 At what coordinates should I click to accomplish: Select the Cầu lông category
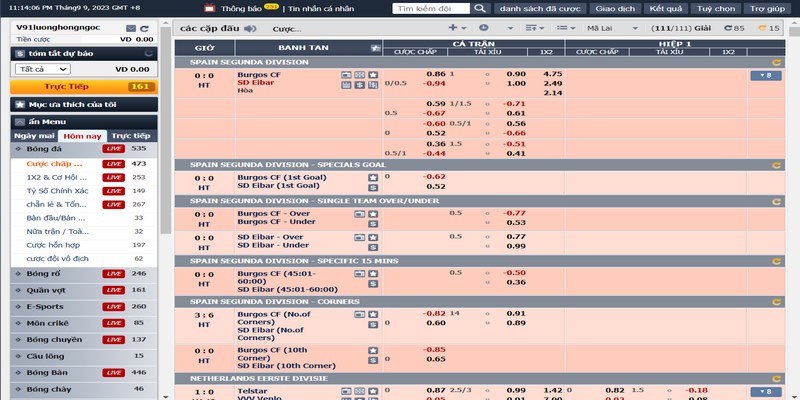(84, 356)
